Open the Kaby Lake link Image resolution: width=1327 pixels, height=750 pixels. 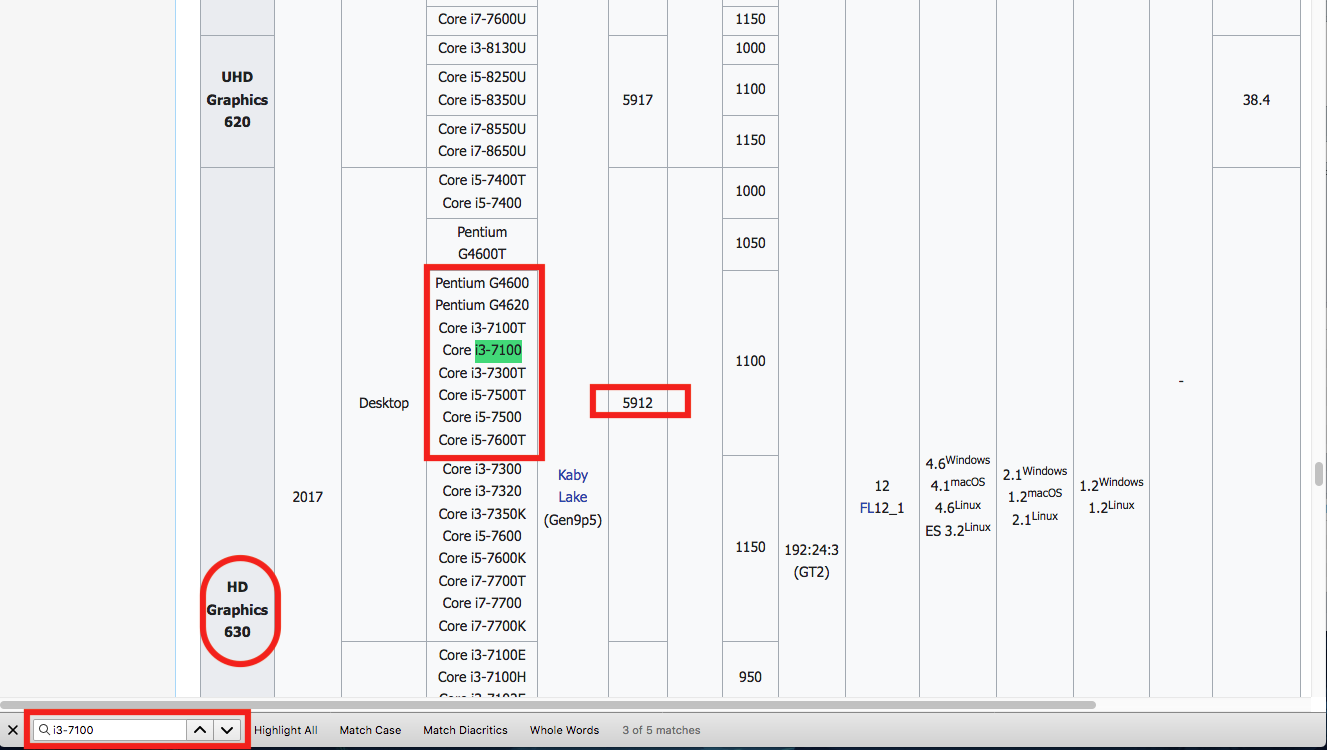click(573, 486)
